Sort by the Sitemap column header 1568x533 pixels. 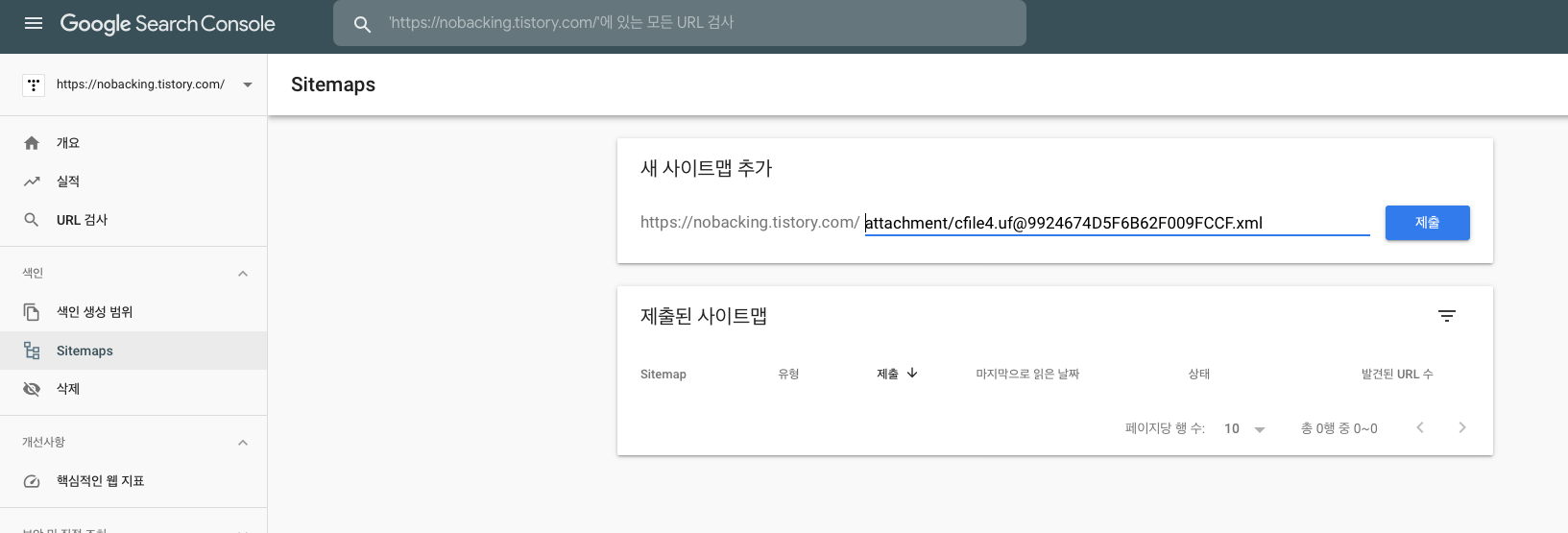663,375
